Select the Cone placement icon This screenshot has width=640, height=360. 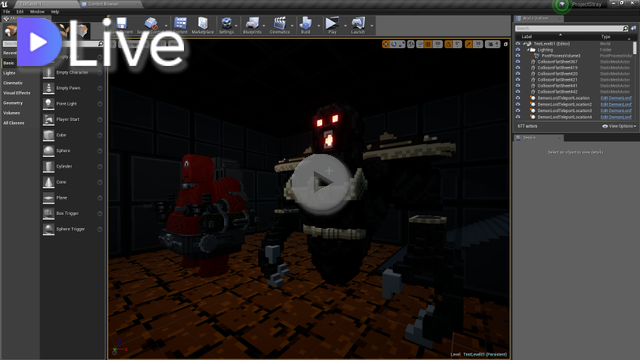[x=49, y=182]
